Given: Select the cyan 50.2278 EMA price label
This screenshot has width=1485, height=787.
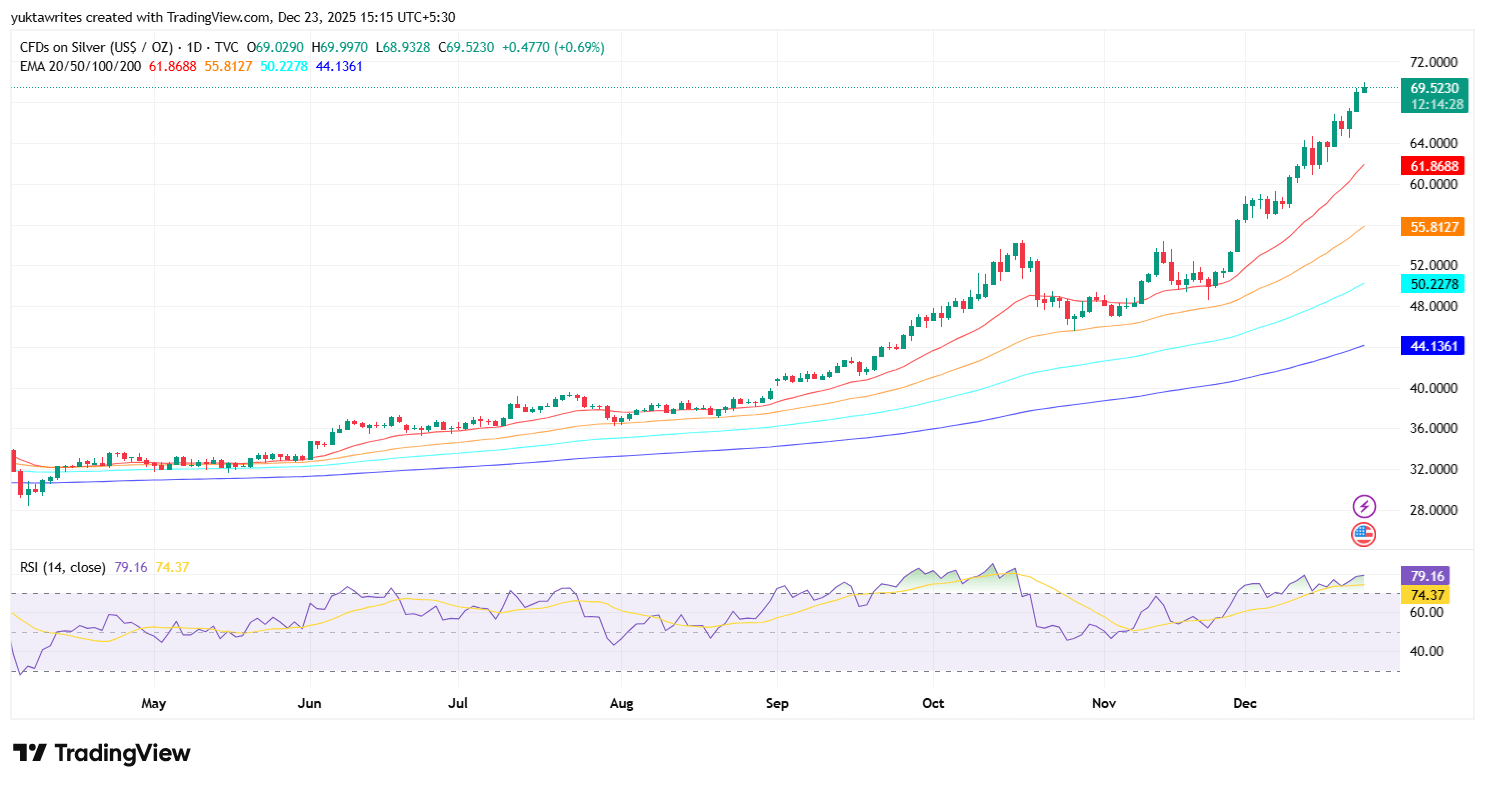Looking at the screenshot, I should click(1433, 284).
